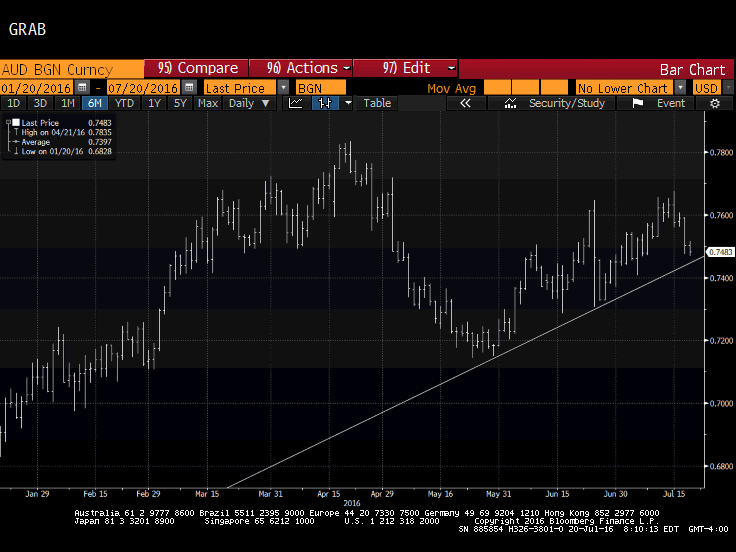Select YTD time range tab

[x=124, y=103]
